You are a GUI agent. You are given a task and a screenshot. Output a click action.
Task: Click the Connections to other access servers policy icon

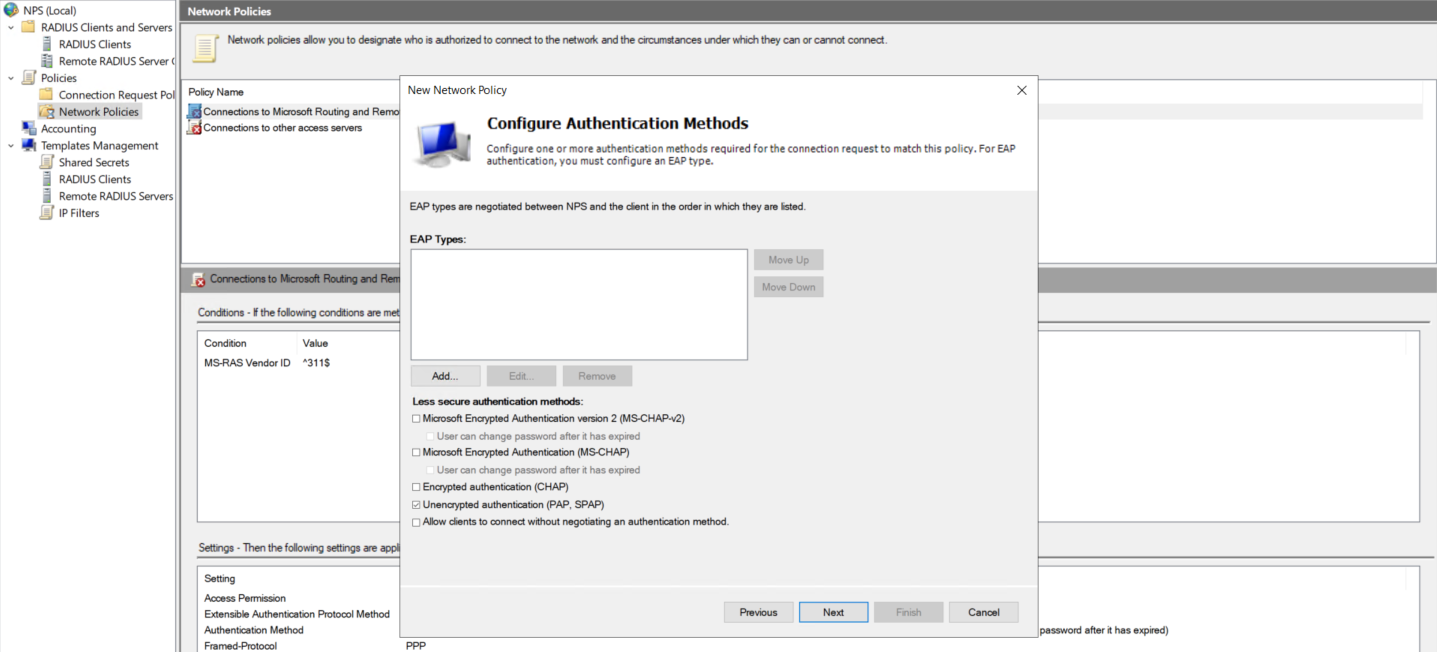(x=194, y=128)
